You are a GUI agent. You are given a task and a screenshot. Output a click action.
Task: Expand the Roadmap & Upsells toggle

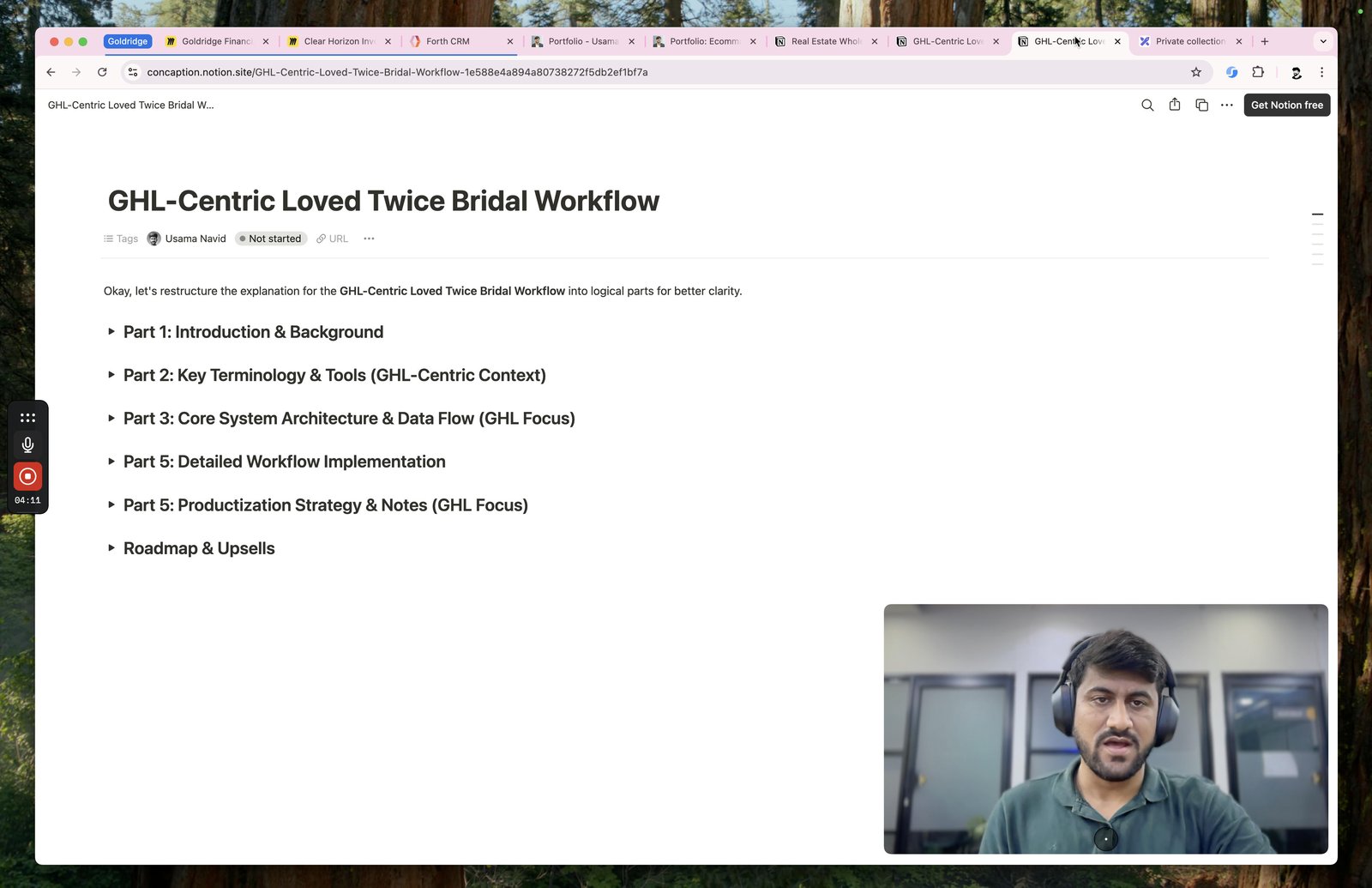[111, 547]
